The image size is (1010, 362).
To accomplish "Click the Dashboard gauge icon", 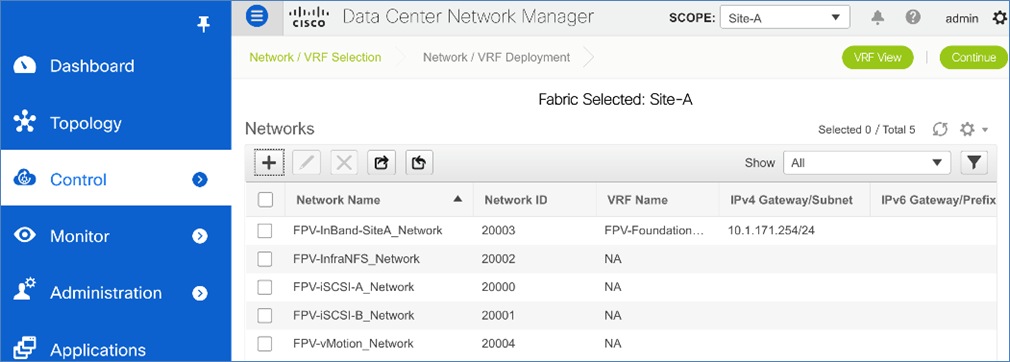I will [x=24, y=65].
